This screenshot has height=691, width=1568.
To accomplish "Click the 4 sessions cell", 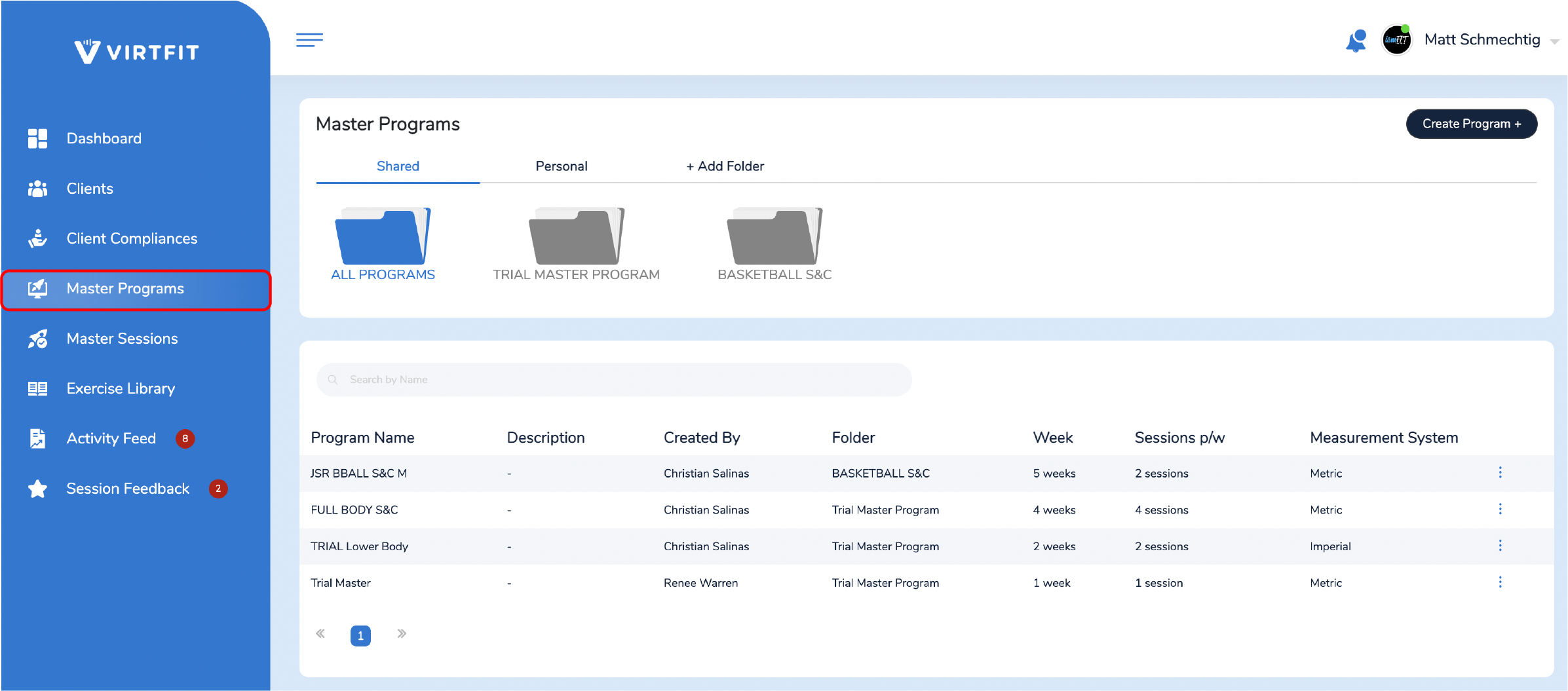I will point(1161,510).
